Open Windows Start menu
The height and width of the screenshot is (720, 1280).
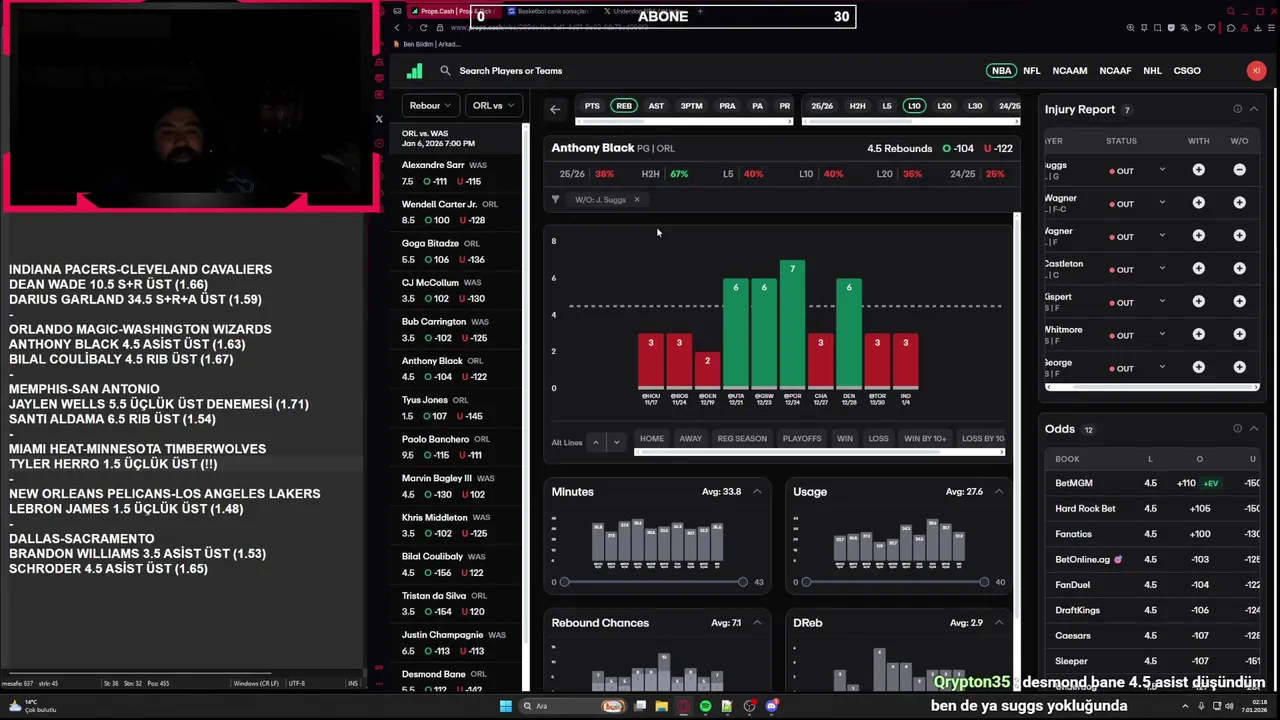506,706
